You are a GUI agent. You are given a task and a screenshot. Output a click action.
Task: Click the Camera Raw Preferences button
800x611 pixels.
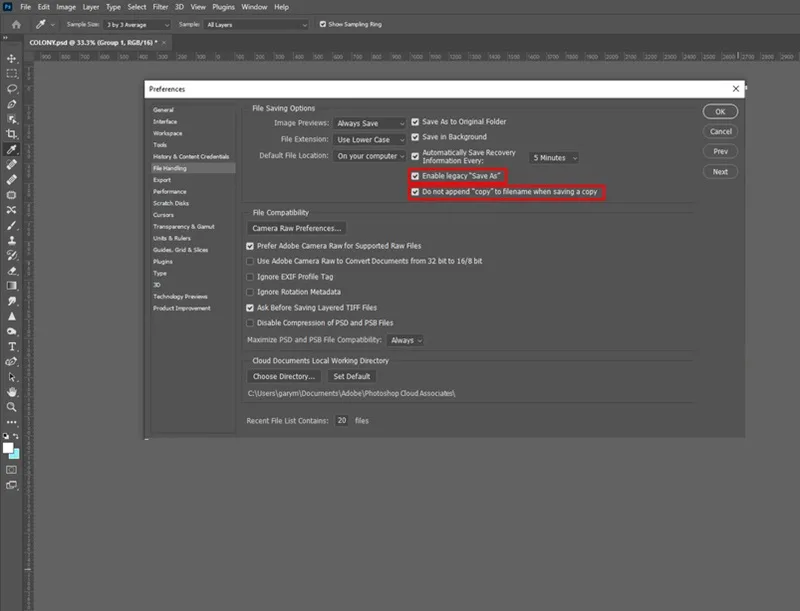point(296,228)
